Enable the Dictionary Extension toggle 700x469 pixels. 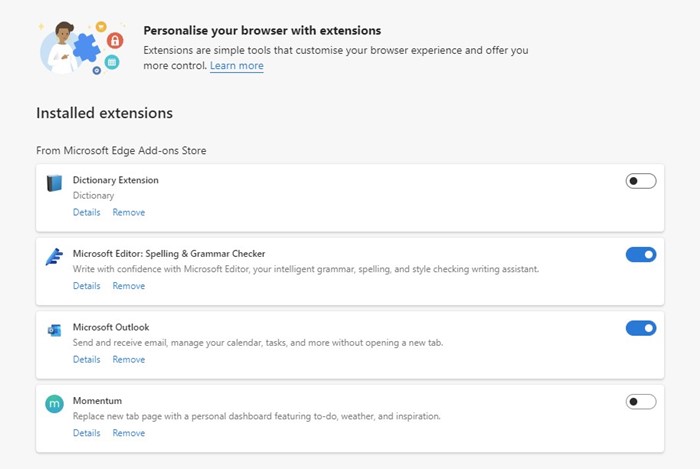point(640,181)
